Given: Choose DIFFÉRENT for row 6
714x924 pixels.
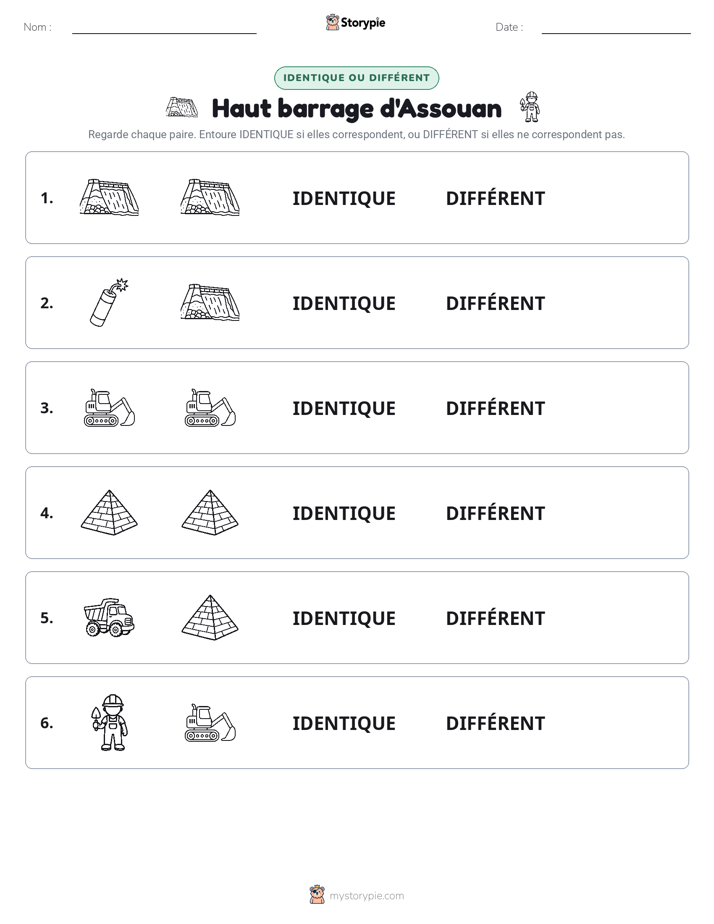Looking at the screenshot, I should [495, 722].
